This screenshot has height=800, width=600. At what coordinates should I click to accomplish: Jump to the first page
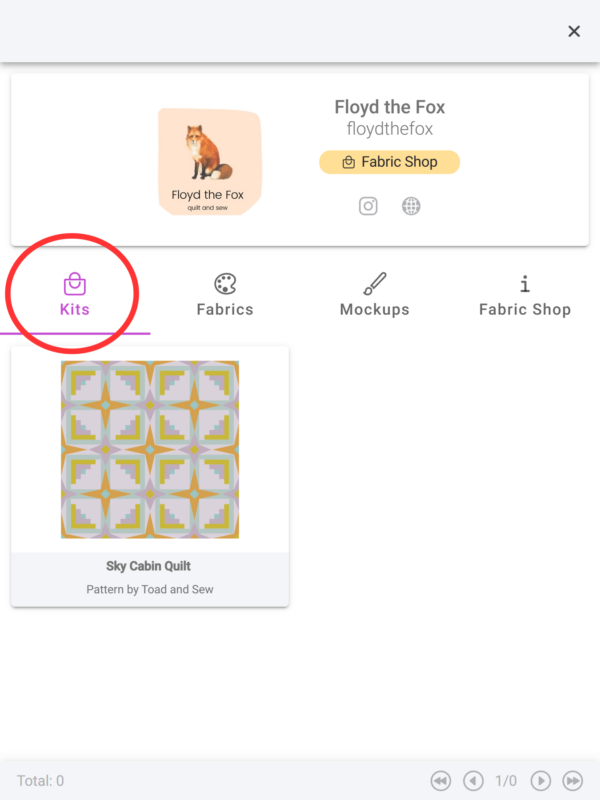[x=440, y=780]
